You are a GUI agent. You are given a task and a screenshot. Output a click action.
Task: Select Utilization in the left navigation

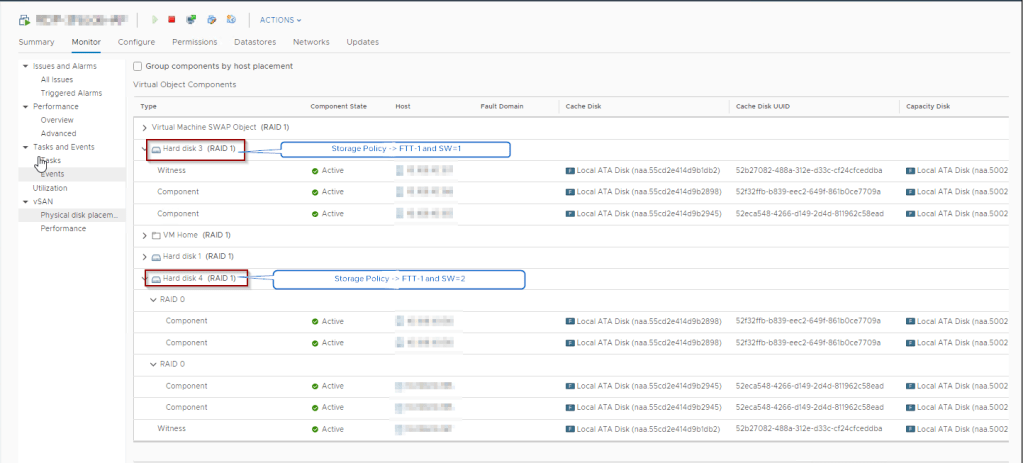coord(52,187)
